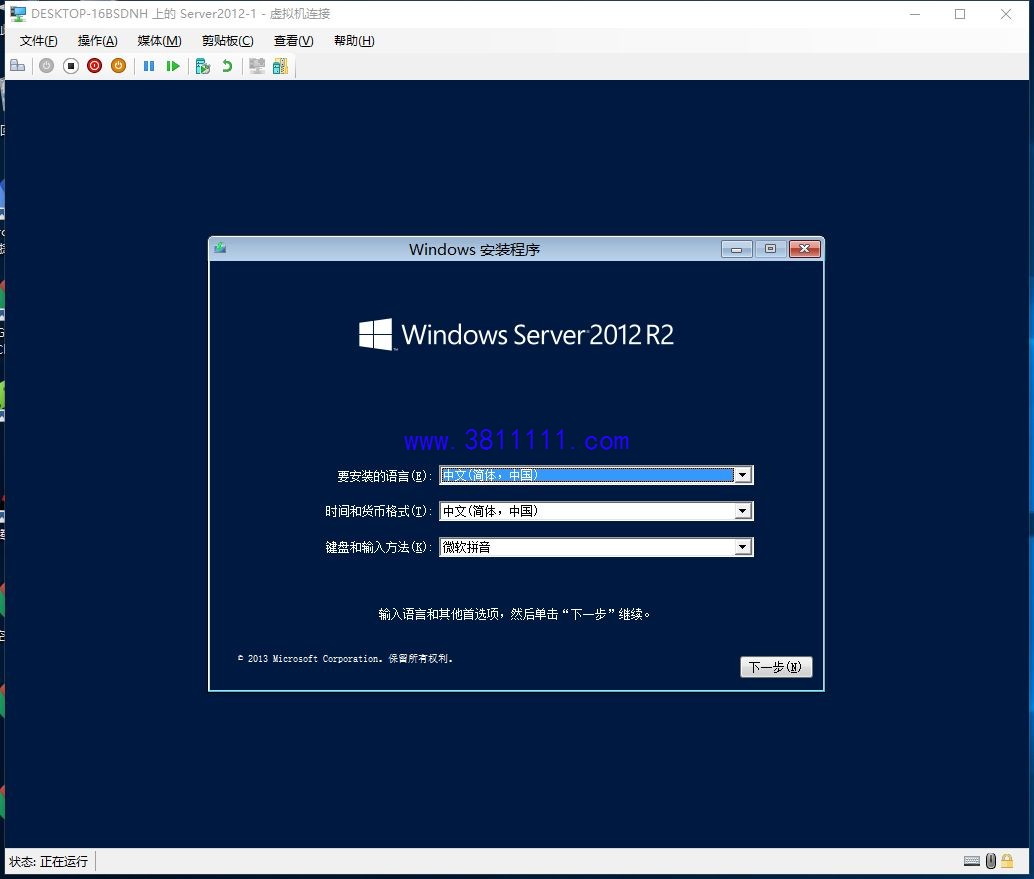Click the 输入语言和其他首选项 instruction text

point(514,614)
